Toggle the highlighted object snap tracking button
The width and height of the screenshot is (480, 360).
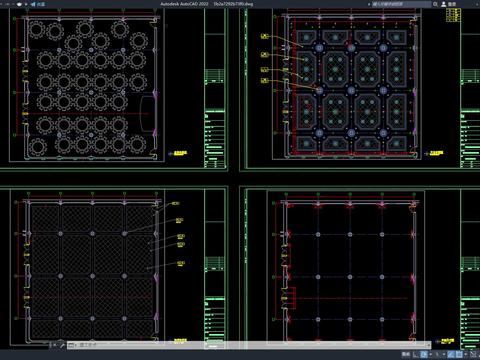tap(451, 354)
